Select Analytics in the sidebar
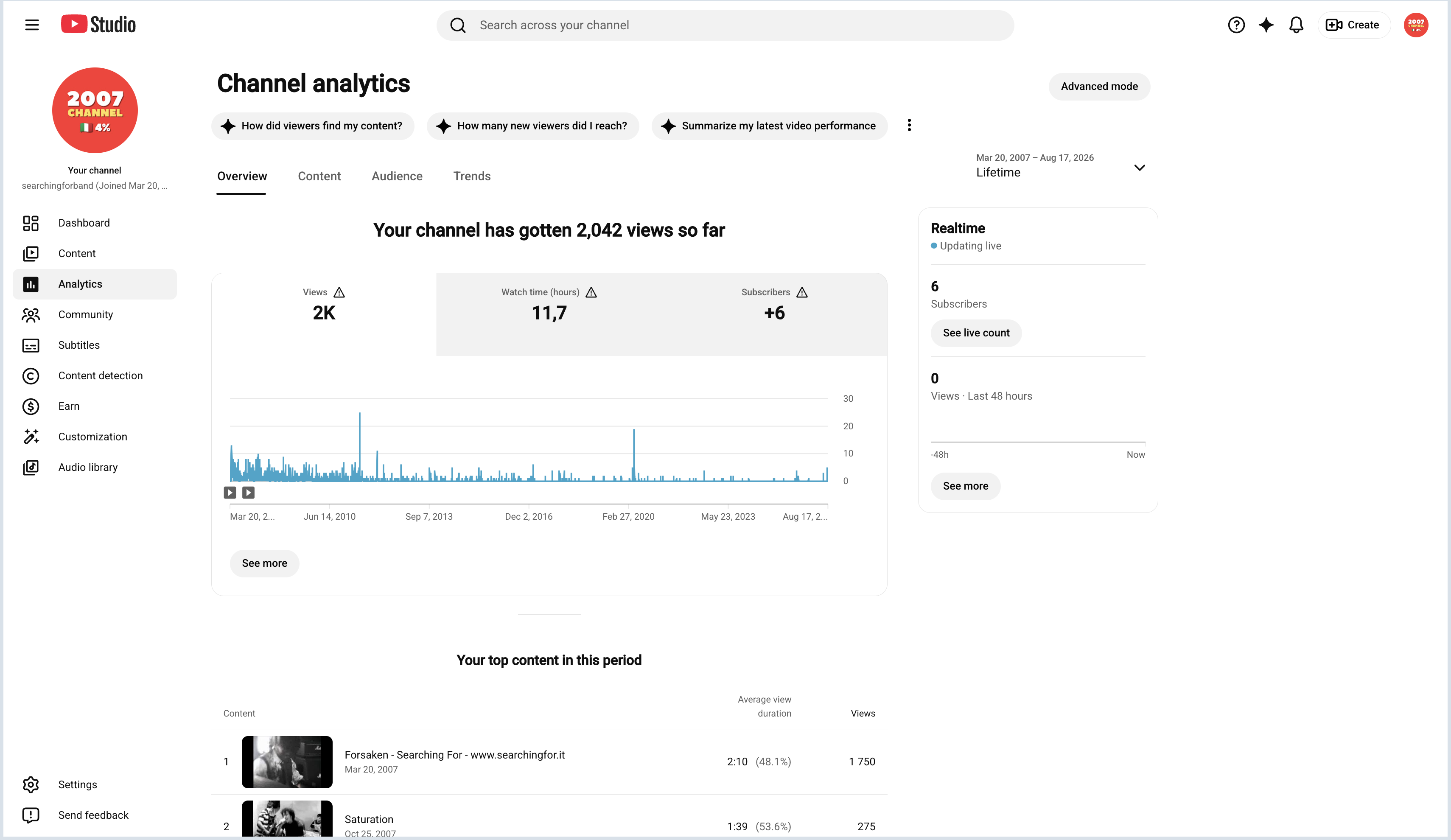The height and width of the screenshot is (840, 1451). [95, 284]
